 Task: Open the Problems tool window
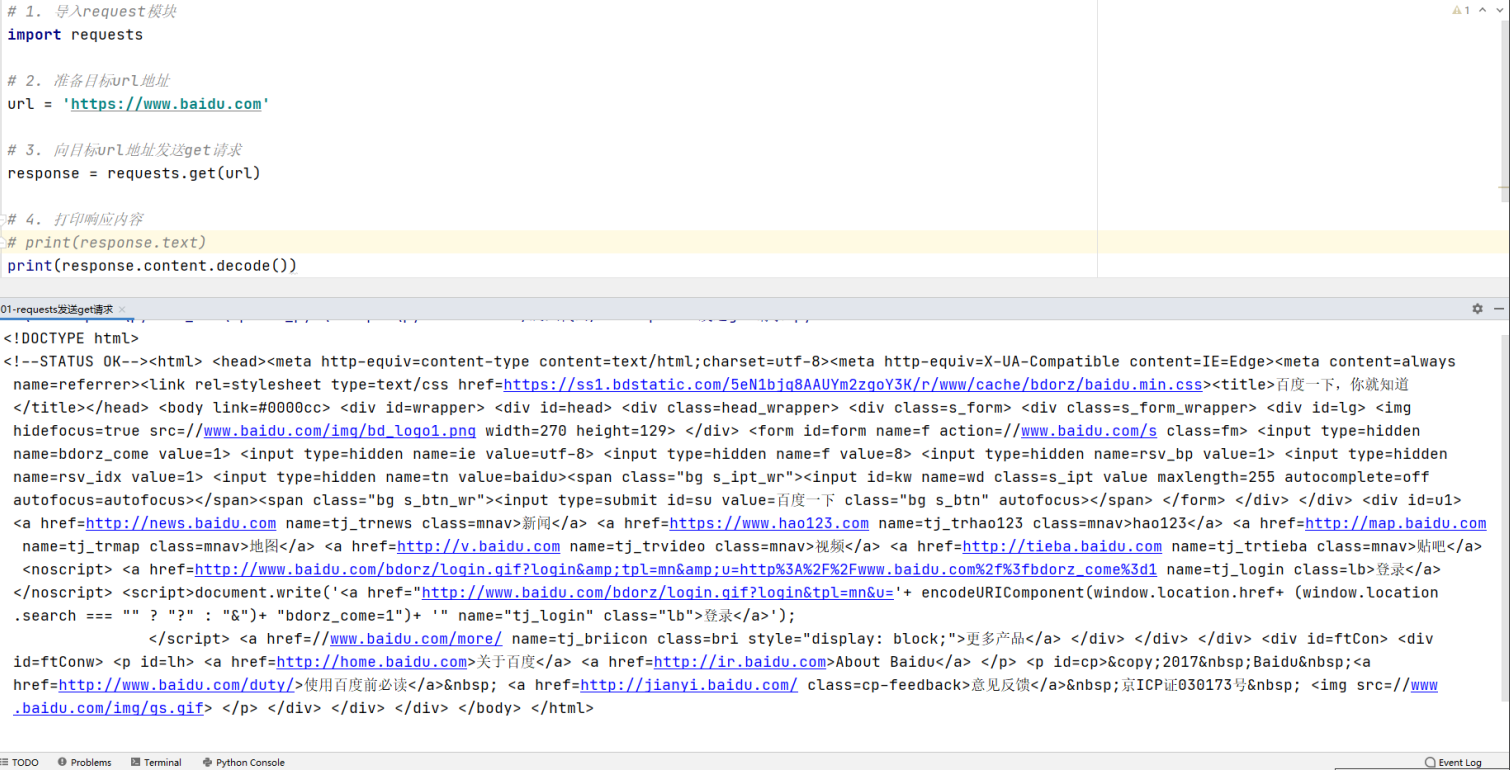tap(85, 762)
